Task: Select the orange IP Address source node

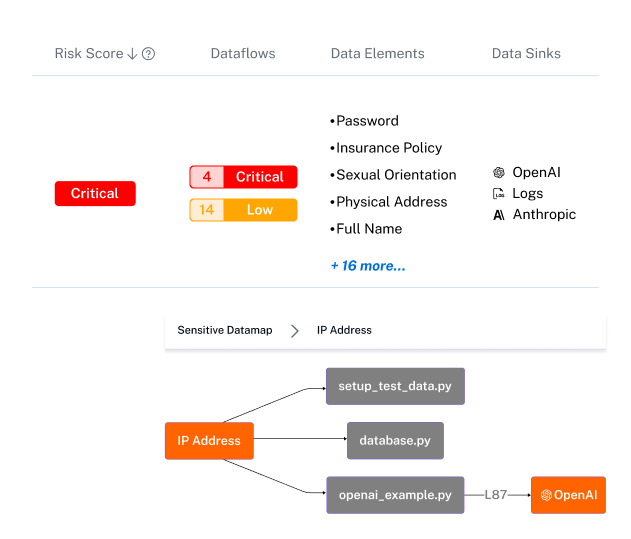Action: pyautogui.click(x=209, y=441)
